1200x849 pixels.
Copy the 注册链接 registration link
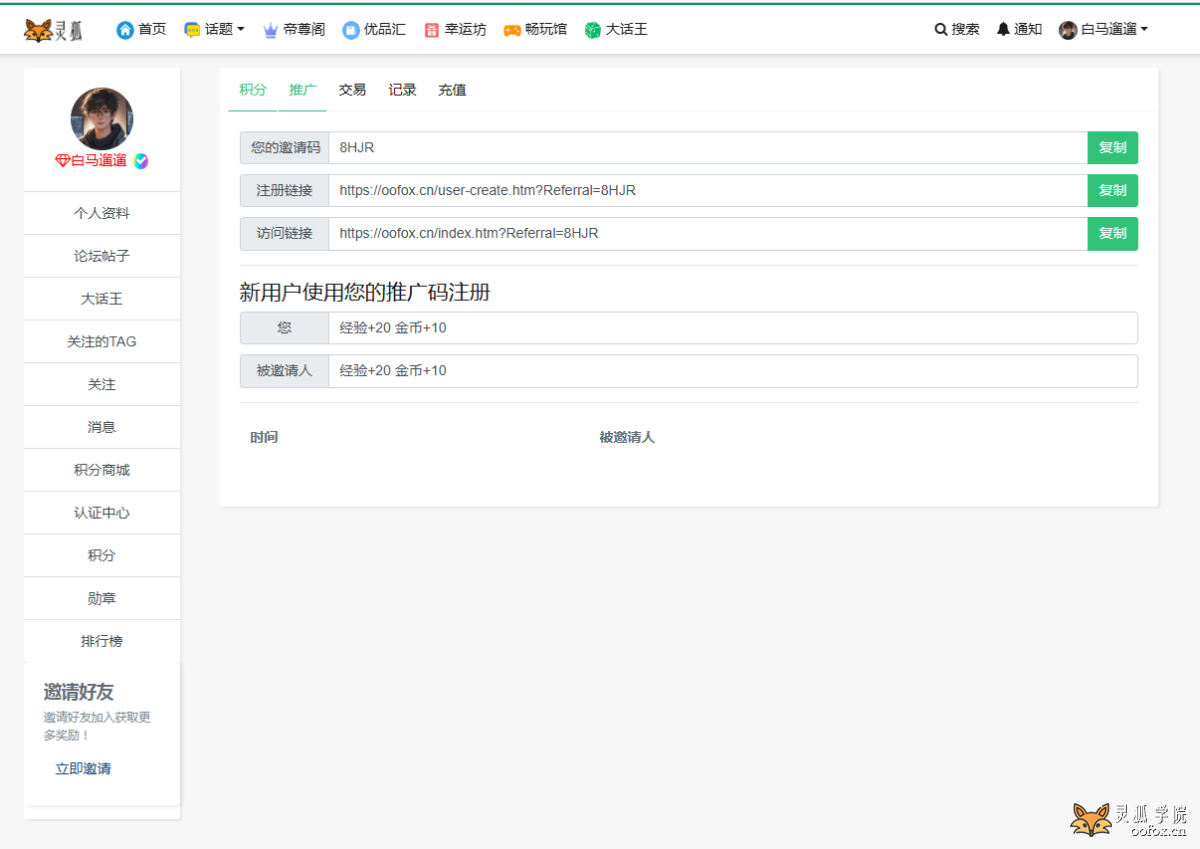tap(1112, 190)
